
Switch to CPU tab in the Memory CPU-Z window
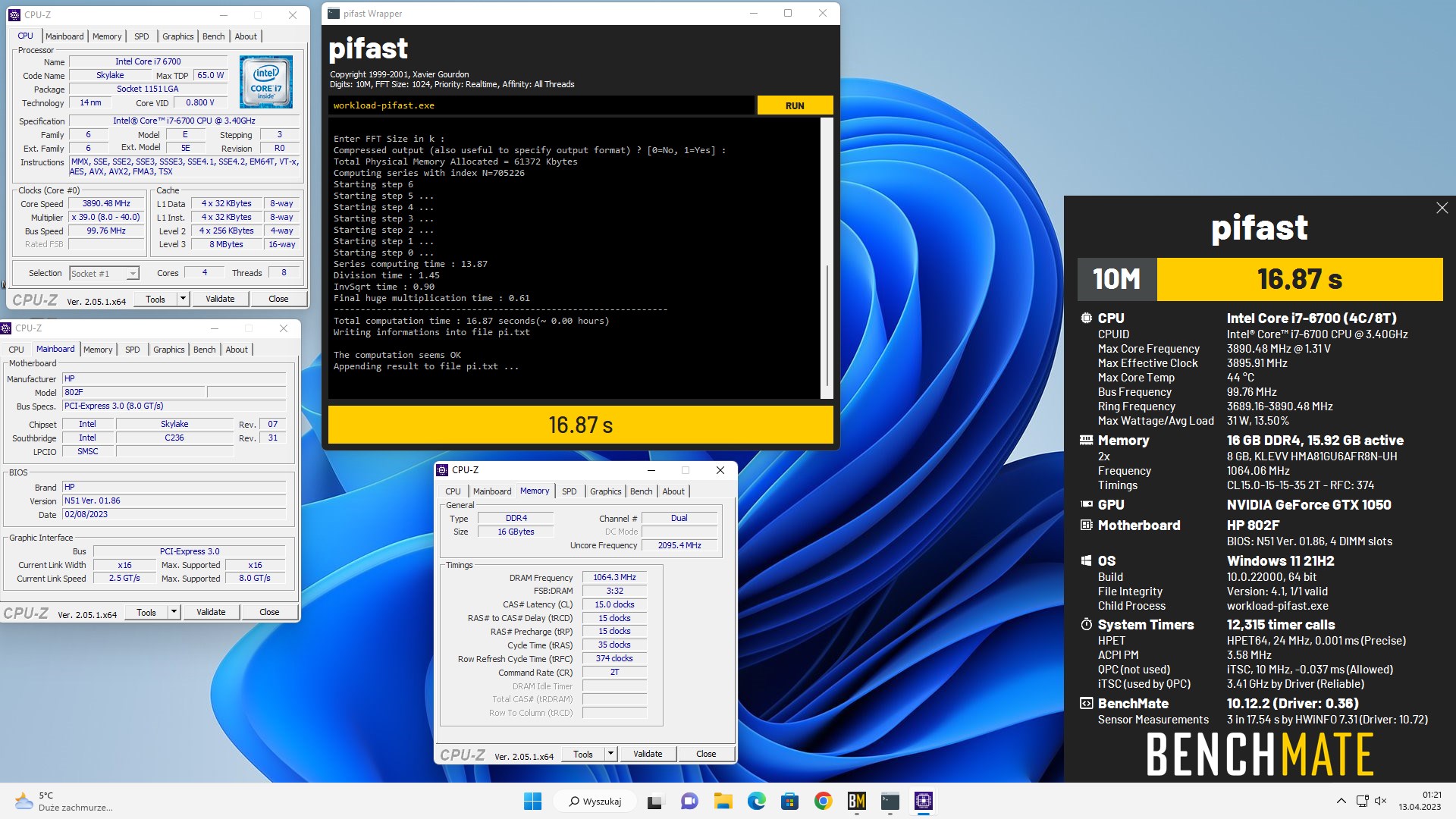[x=453, y=491]
